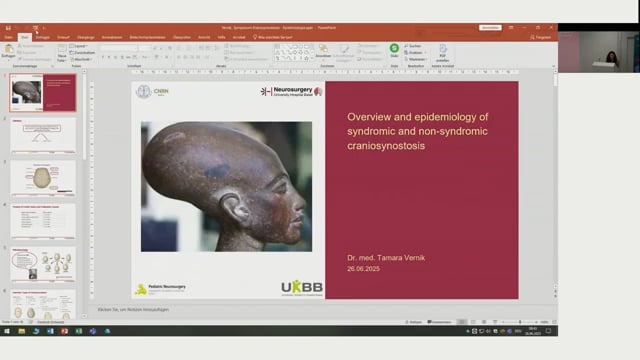Switch to the Entwurf ribbon tab

click(63, 37)
